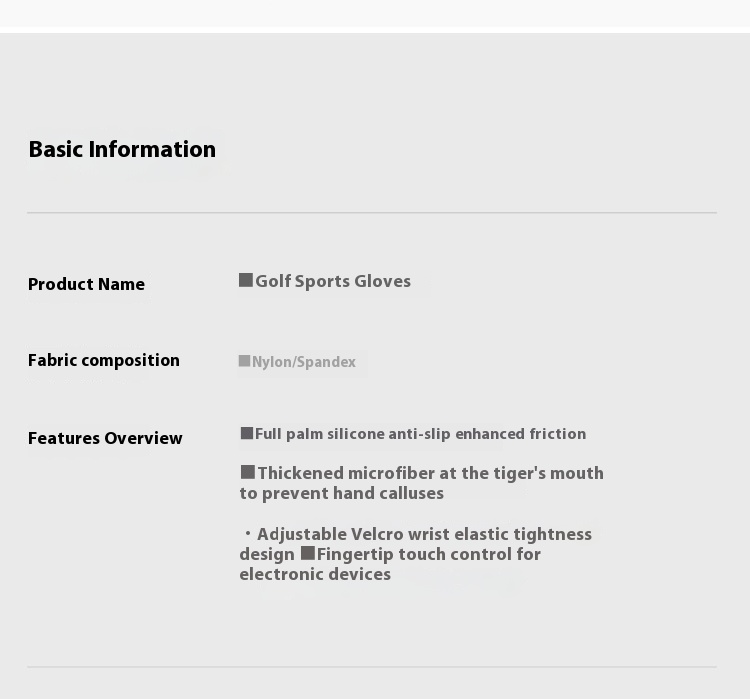Viewport: 750px width, 699px height.
Task: Click the 'electronic devices' text line
Action: 315,574
